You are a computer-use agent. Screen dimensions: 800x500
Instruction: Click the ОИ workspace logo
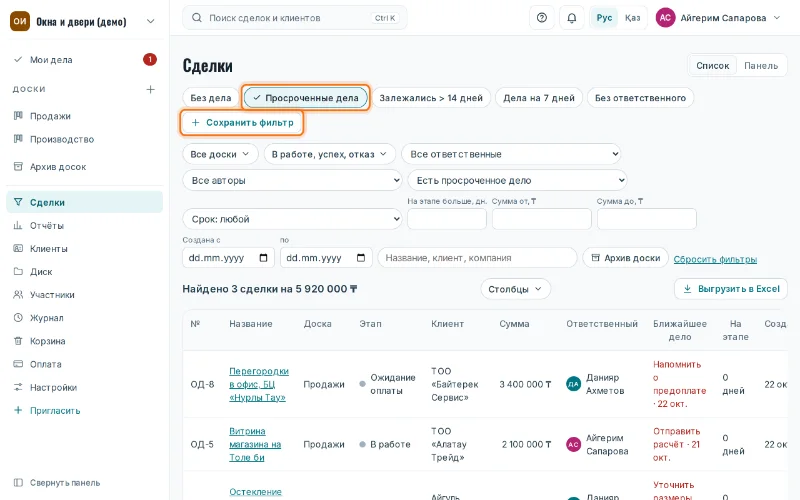(20, 21)
